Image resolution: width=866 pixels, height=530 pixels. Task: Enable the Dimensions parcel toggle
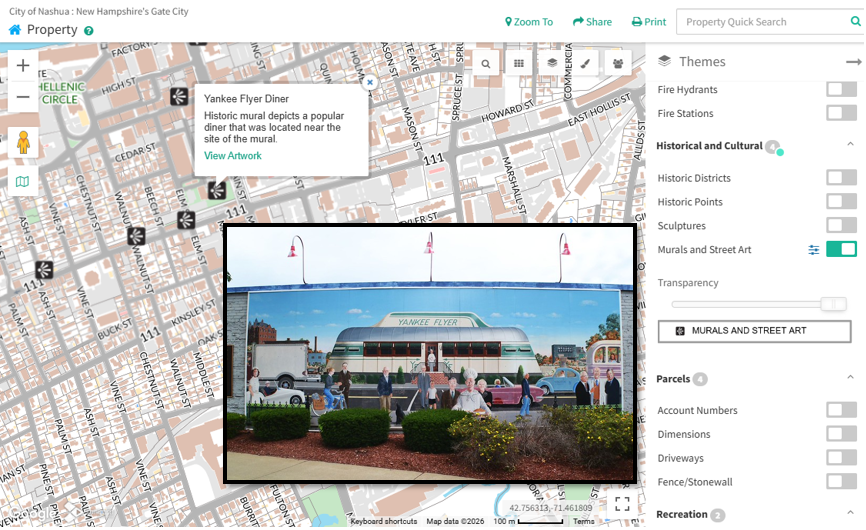point(842,433)
